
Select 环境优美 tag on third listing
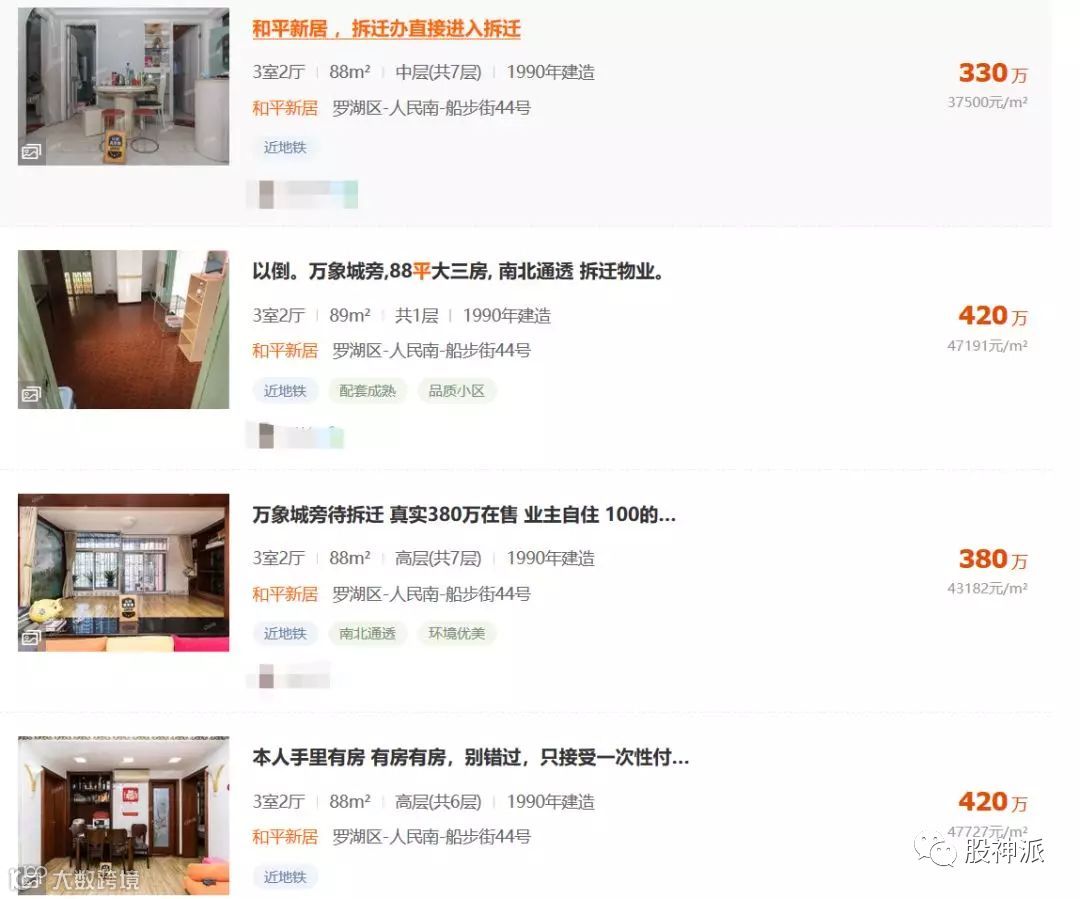457,634
